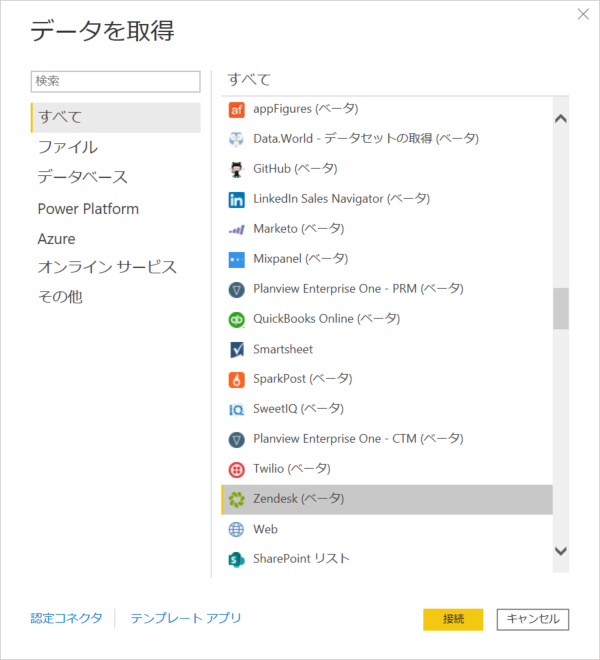This screenshot has height=660, width=600.
Task: Select the Marketo (ベータ) text
Action: (299, 229)
